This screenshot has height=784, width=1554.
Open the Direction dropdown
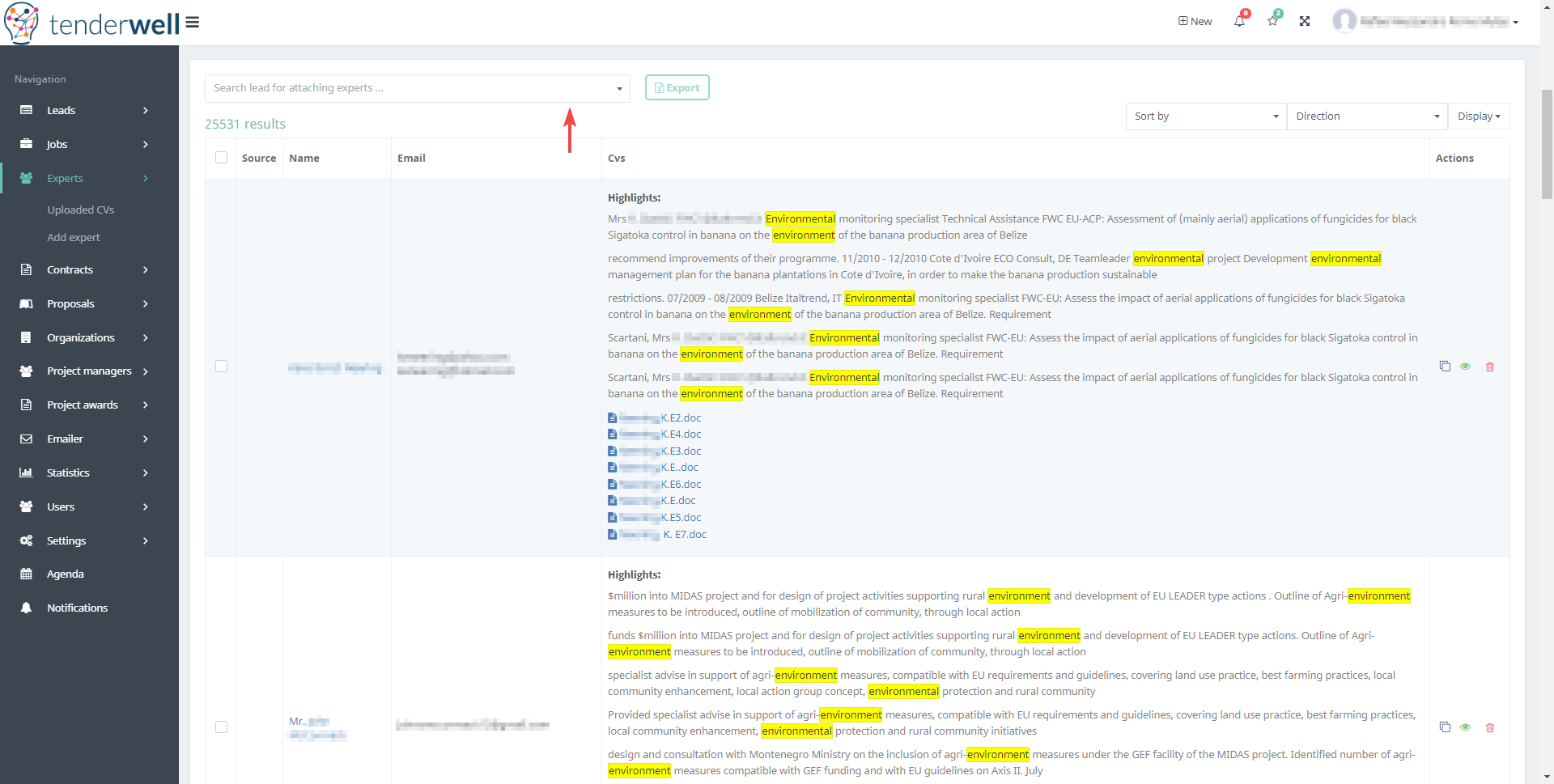[x=1366, y=117]
